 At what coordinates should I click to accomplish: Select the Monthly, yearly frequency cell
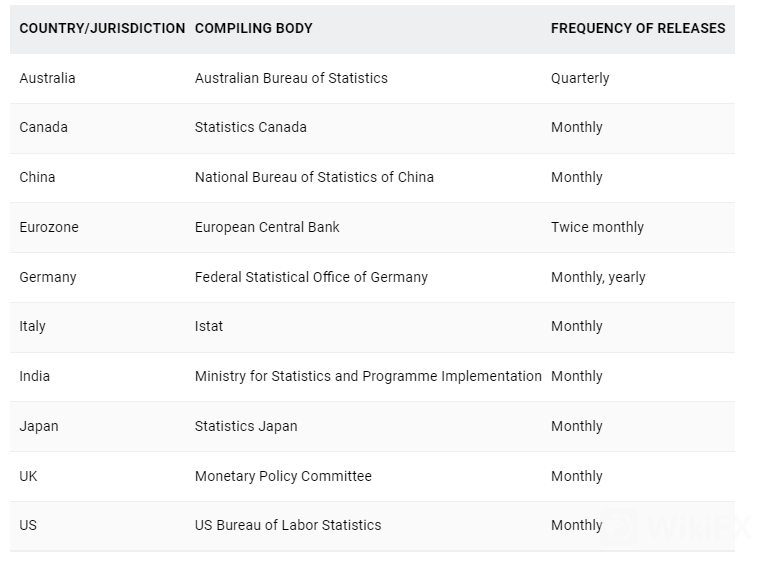click(598, 277)
